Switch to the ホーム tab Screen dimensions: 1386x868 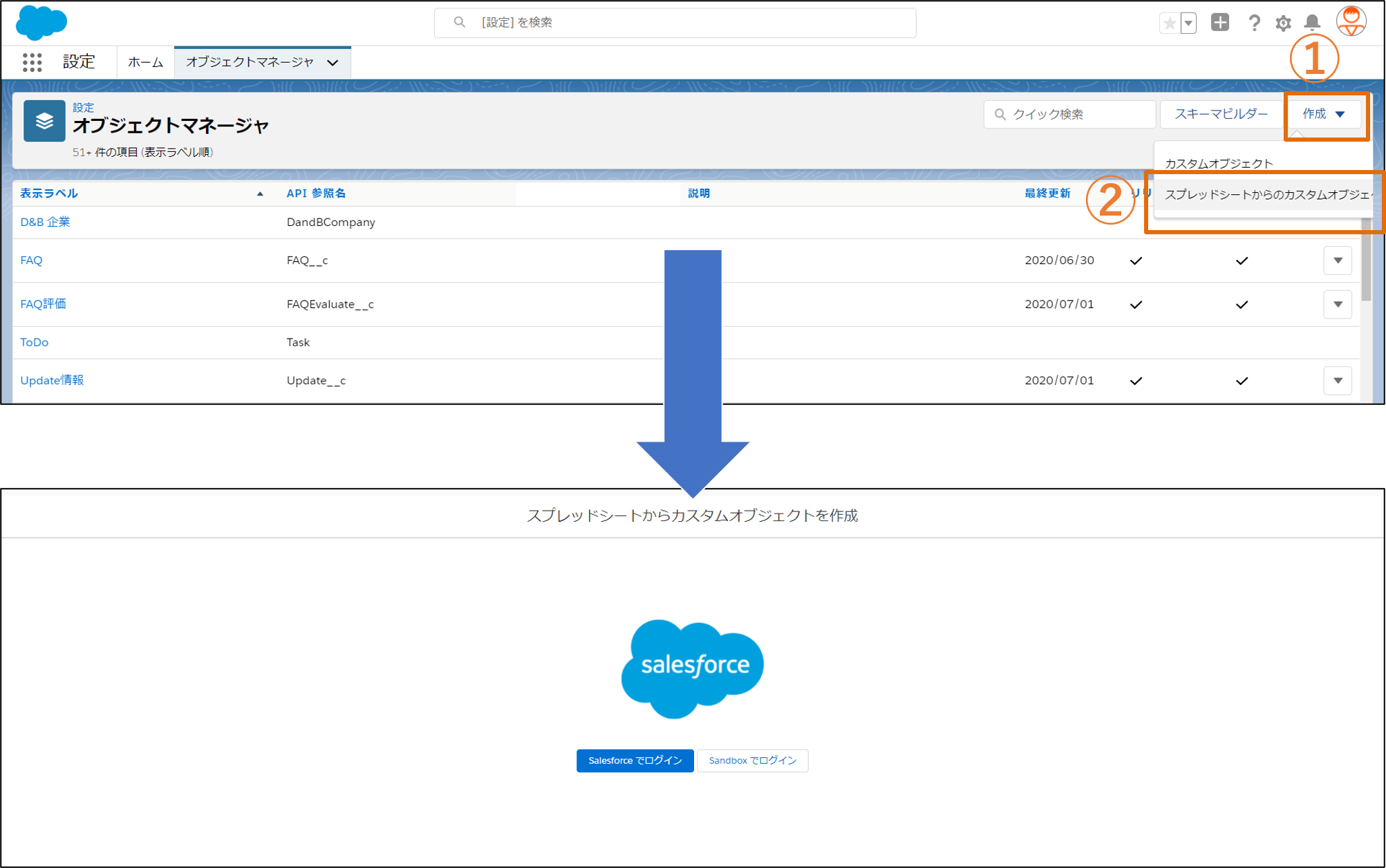coord(145,62)
